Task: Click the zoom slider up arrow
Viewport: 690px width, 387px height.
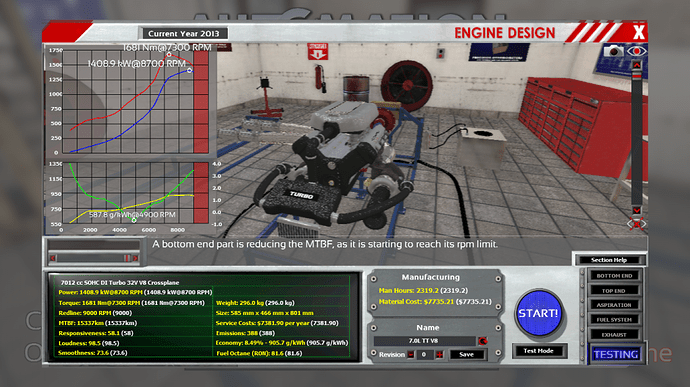Action: pyautogui.click(x=637, y=65)
